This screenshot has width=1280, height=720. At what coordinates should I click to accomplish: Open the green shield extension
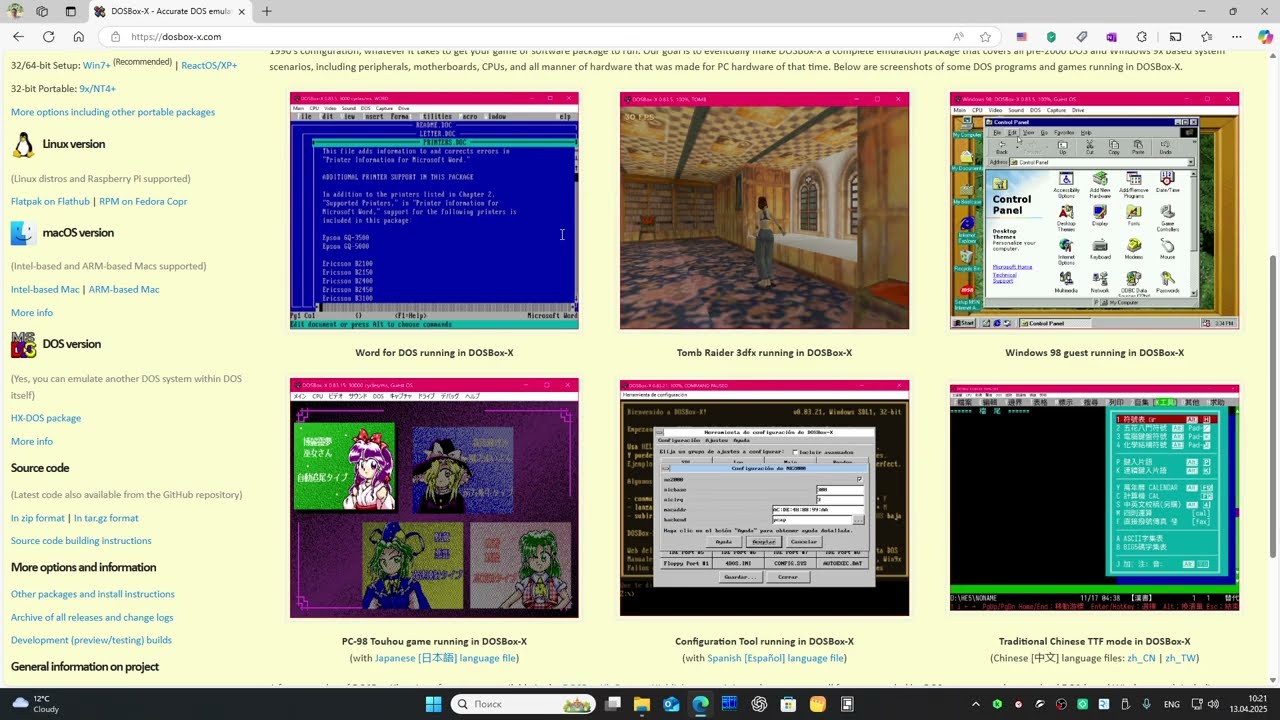(x=1051, y=37)
